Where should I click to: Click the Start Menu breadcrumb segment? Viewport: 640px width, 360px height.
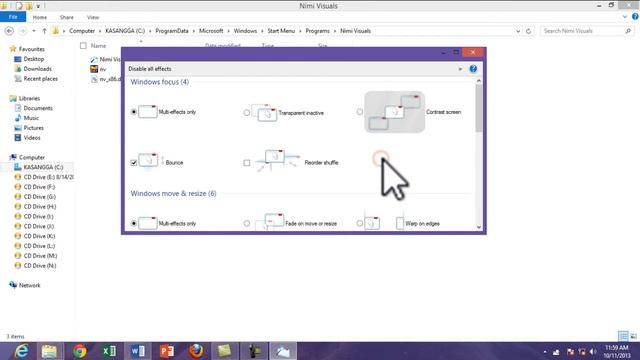(x=281, y=31)
